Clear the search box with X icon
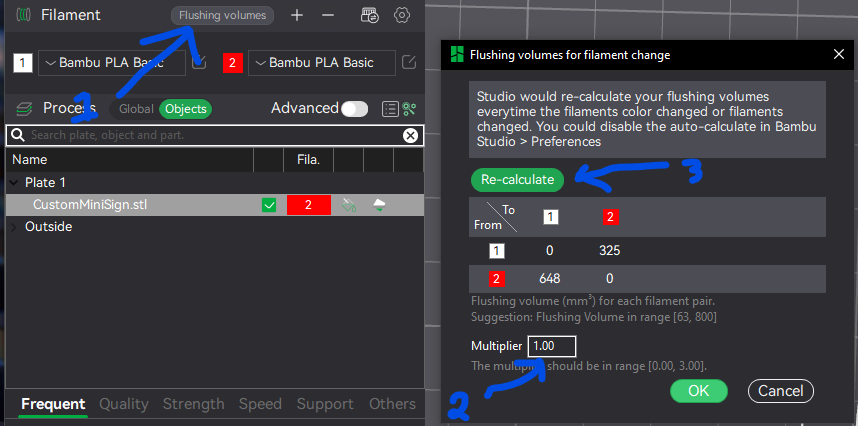 pos(410,135)
